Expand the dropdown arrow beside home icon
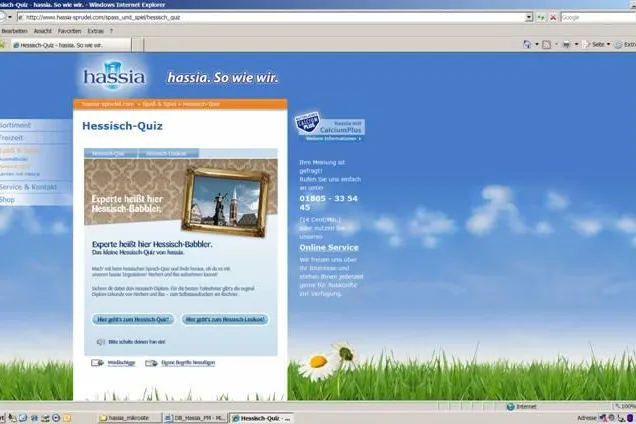The height and width of the screenshot is (424, 636). (537, 44)
